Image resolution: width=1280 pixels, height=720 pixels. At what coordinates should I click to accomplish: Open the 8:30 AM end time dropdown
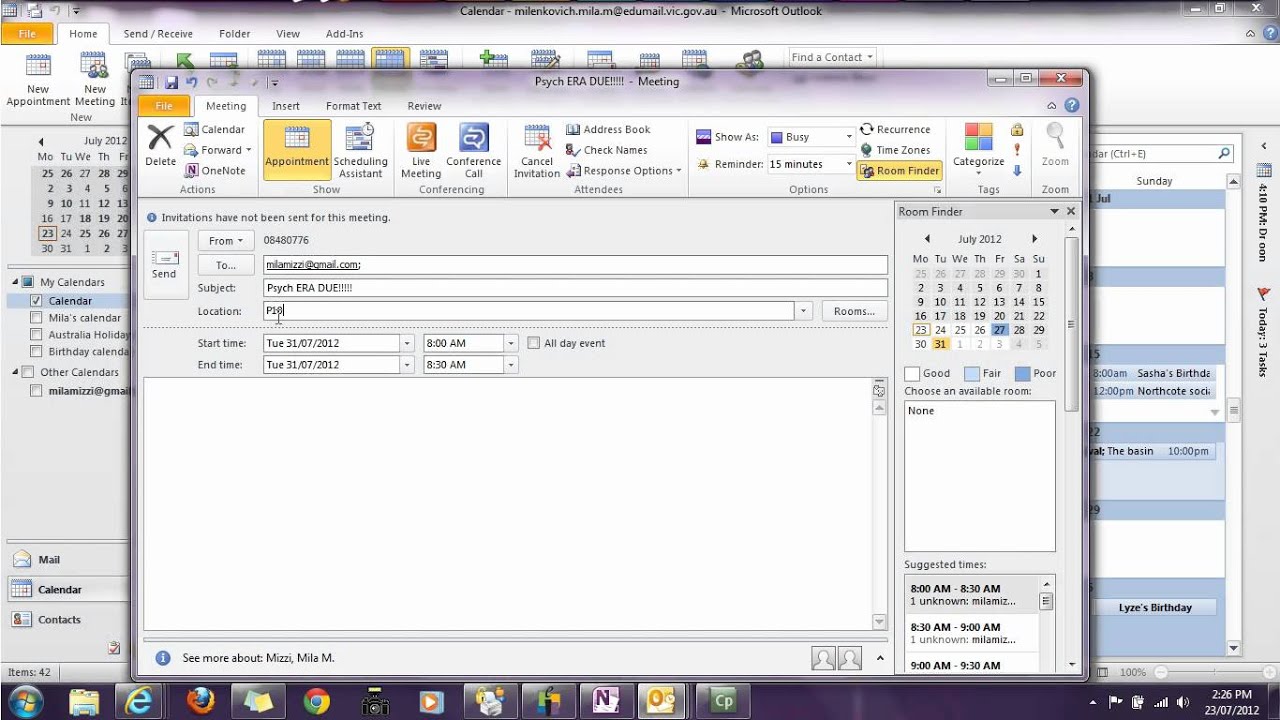[x=511, y=365]
